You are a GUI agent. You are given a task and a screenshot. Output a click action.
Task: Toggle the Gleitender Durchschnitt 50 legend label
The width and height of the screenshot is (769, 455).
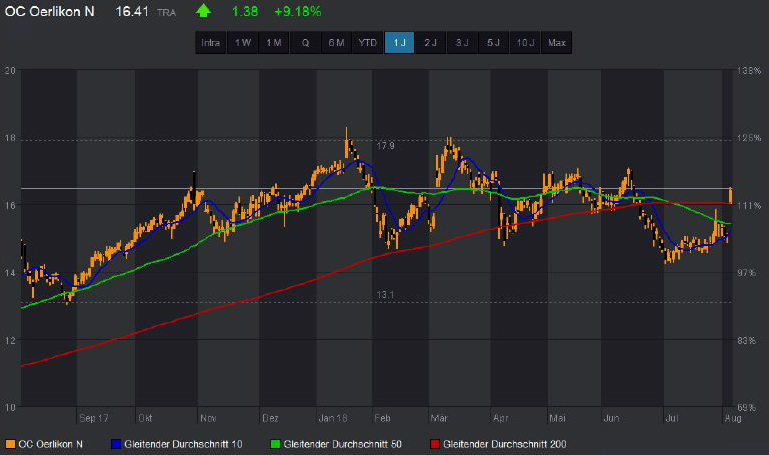(x=346, y=443)
